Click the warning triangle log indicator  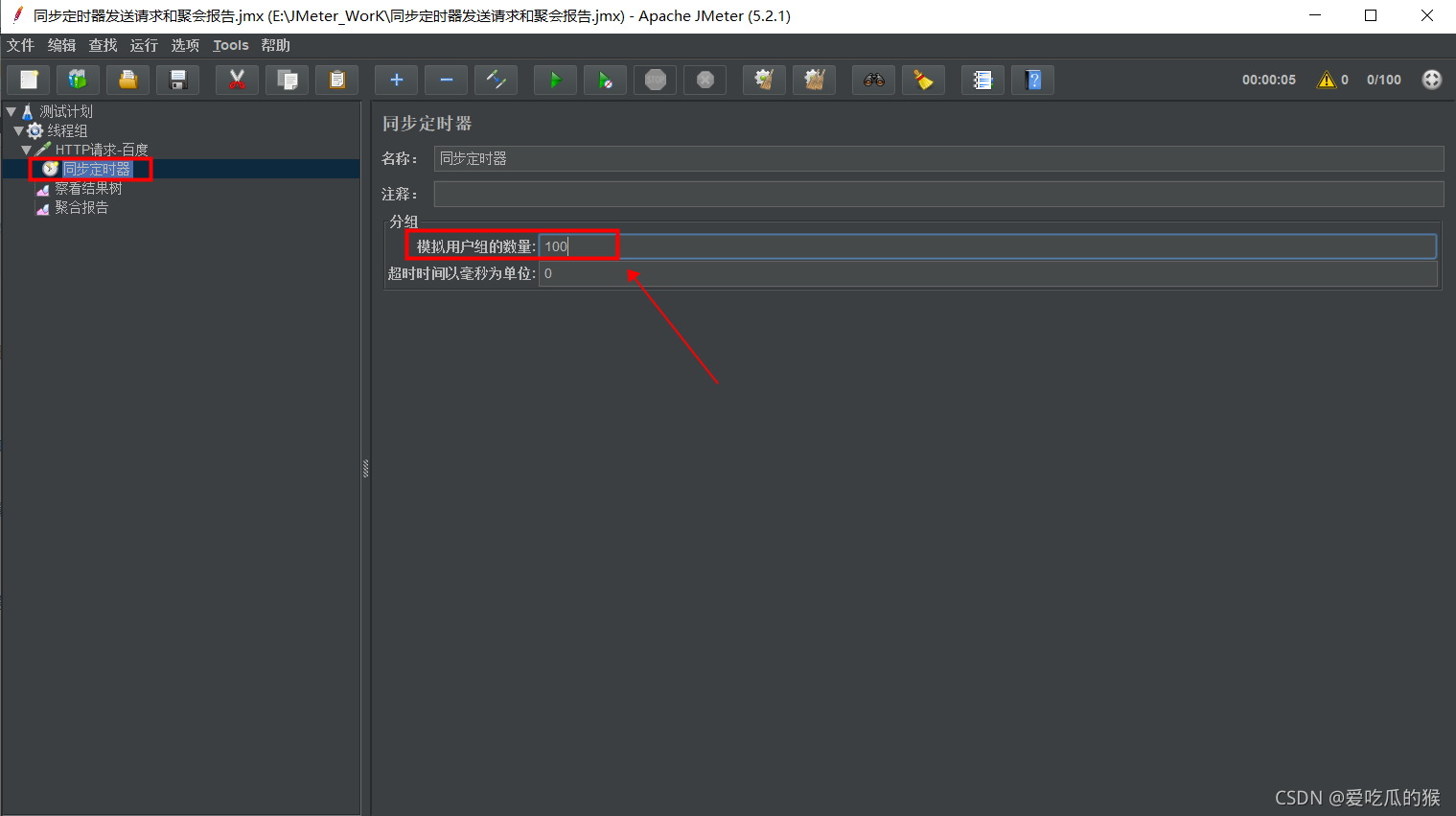click(x=1327, y=80)
